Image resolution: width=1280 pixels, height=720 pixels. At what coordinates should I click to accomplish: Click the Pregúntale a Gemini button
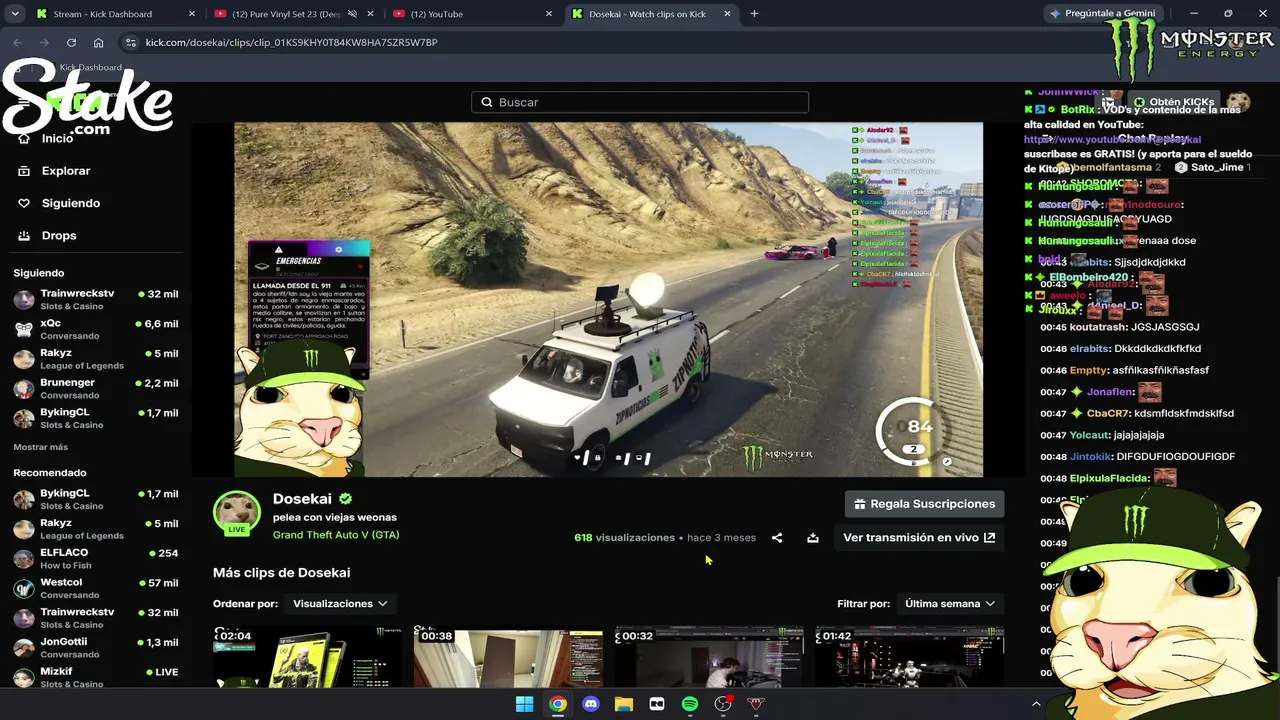(x=1102, y=14)
